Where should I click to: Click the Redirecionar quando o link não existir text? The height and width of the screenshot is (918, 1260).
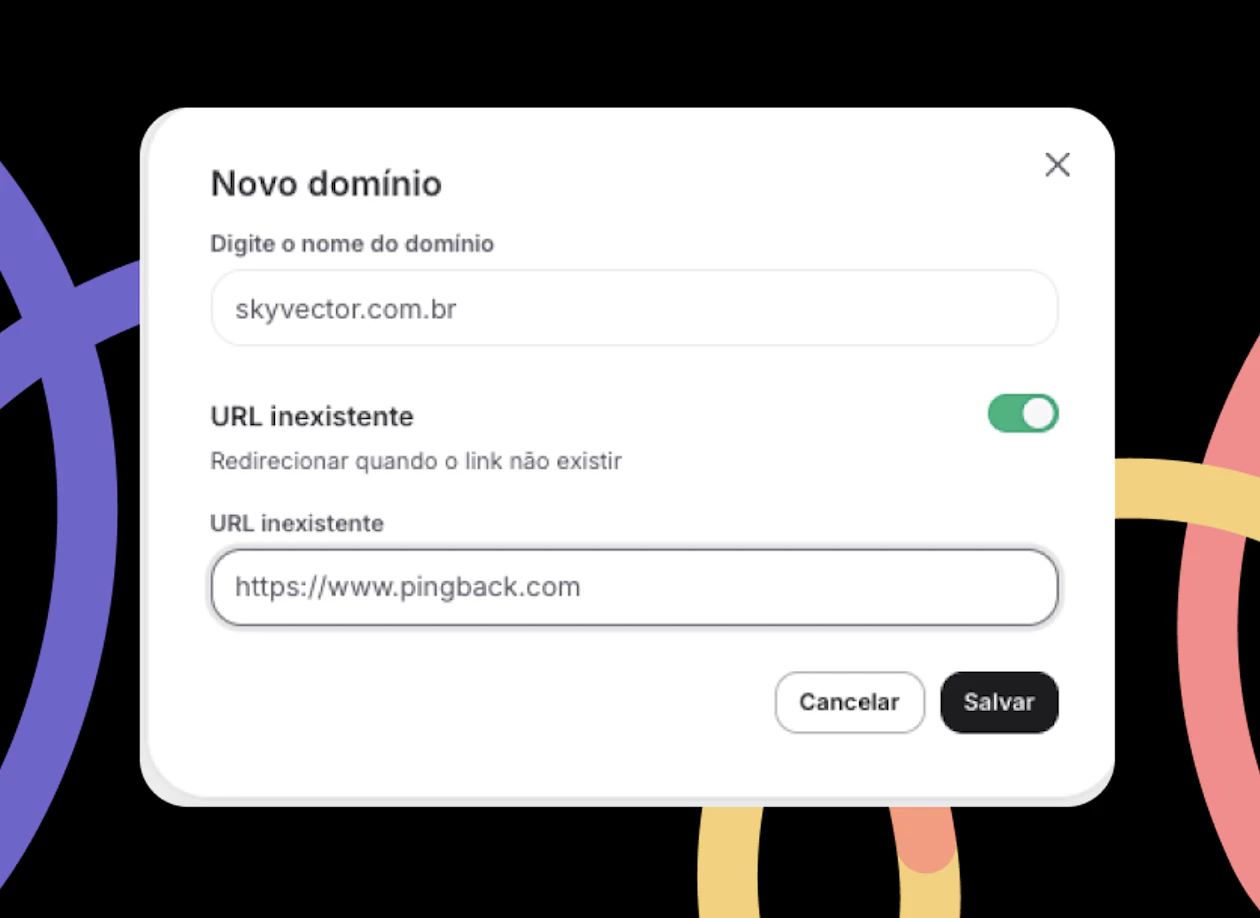click(416, 461)
